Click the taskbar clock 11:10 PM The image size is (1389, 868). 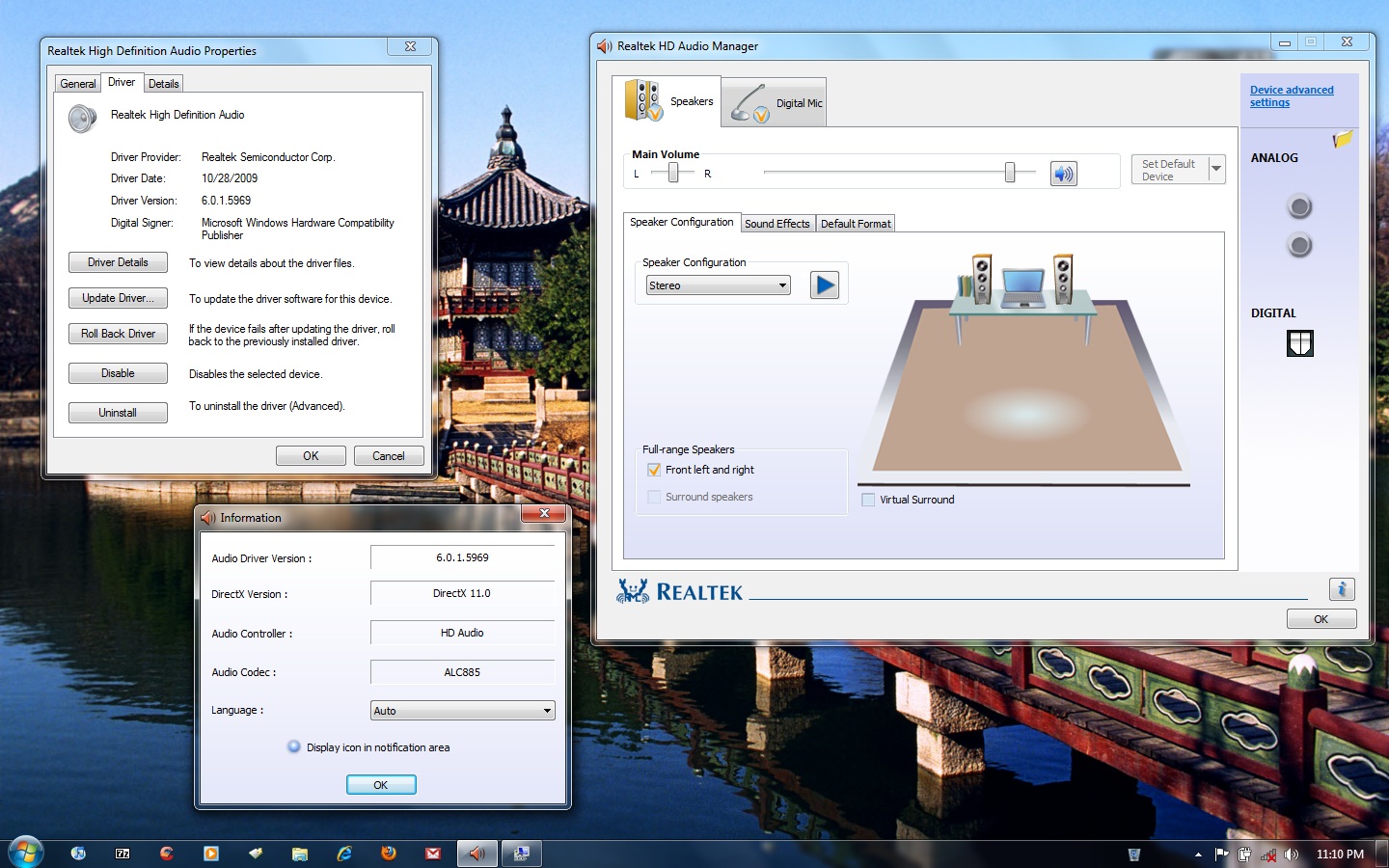click(x=1340, y=854)
